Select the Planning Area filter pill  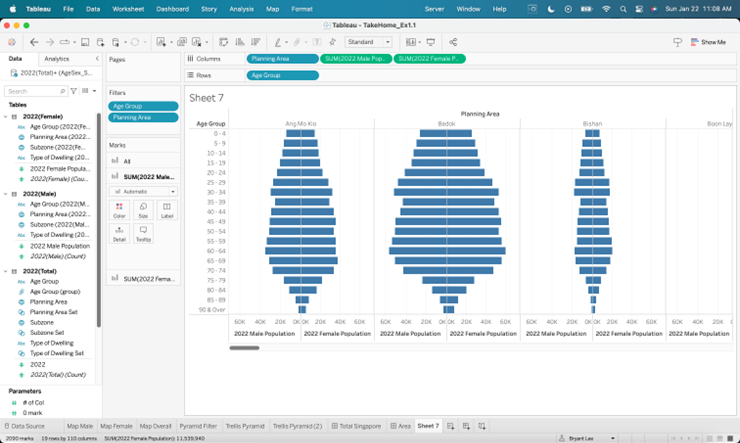(x=143, y=117)
